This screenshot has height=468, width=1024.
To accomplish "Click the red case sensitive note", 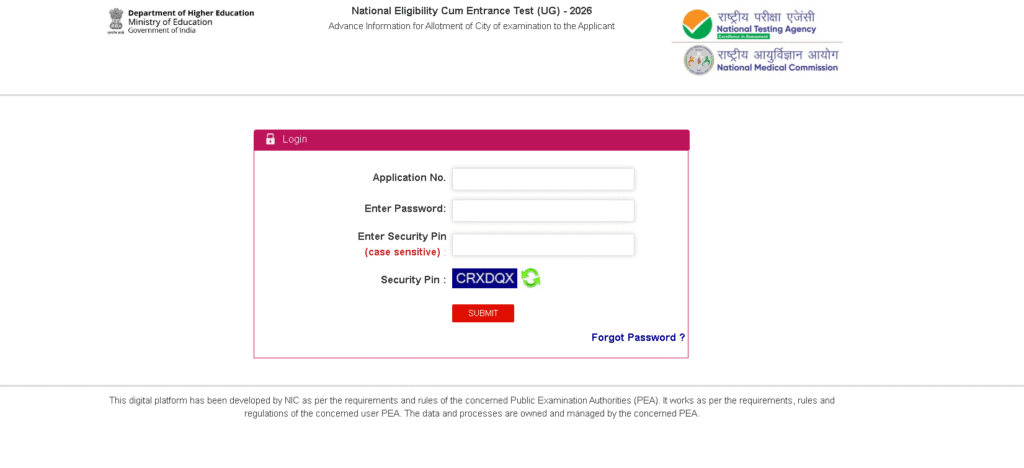I will point(402,252).
